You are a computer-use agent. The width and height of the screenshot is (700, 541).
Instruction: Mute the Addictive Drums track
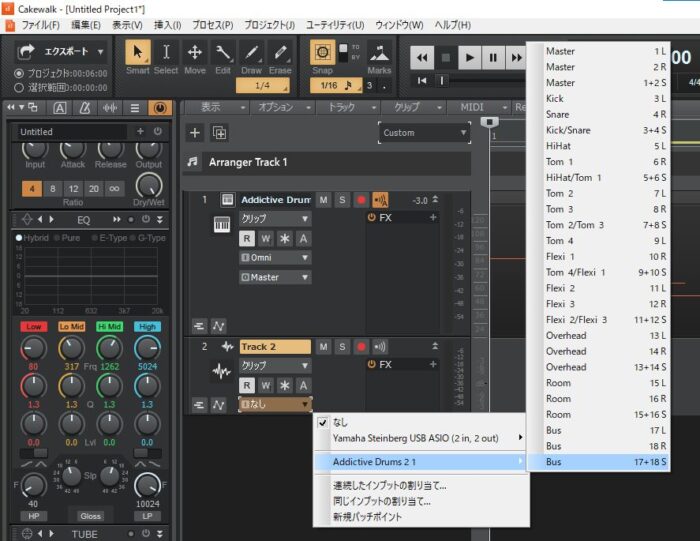tap(324, 200)
